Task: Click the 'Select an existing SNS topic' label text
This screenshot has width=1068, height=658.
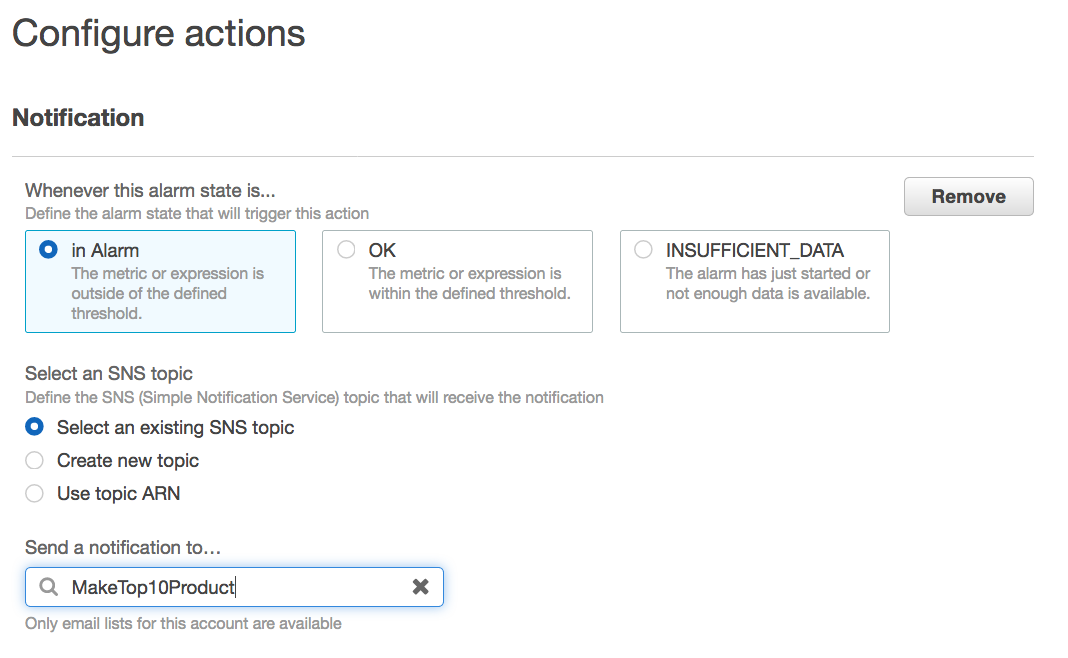Action: click(x=175, y=427)
